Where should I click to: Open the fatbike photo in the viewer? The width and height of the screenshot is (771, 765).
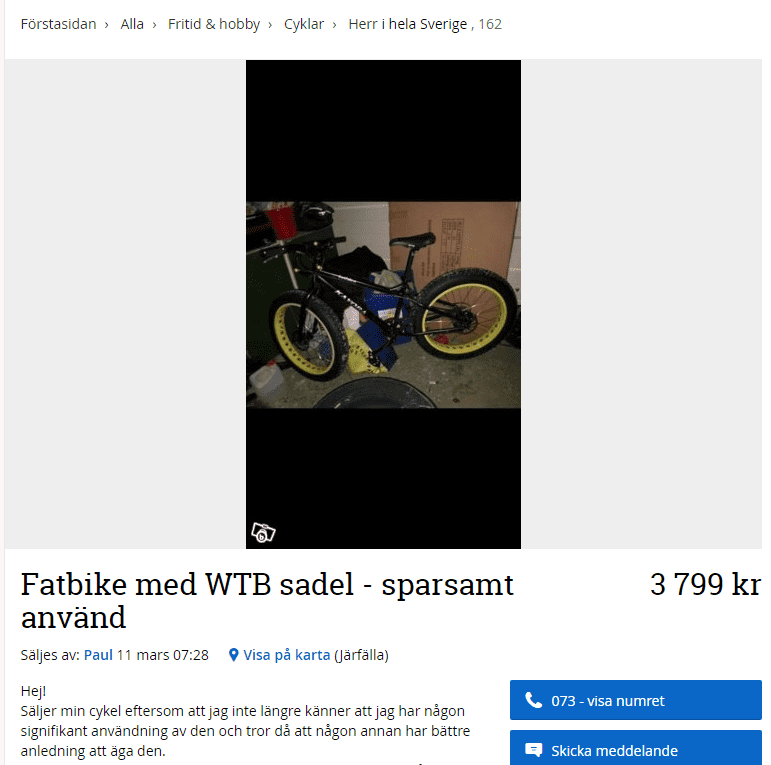pyautogui.click(x=383, y=304)
